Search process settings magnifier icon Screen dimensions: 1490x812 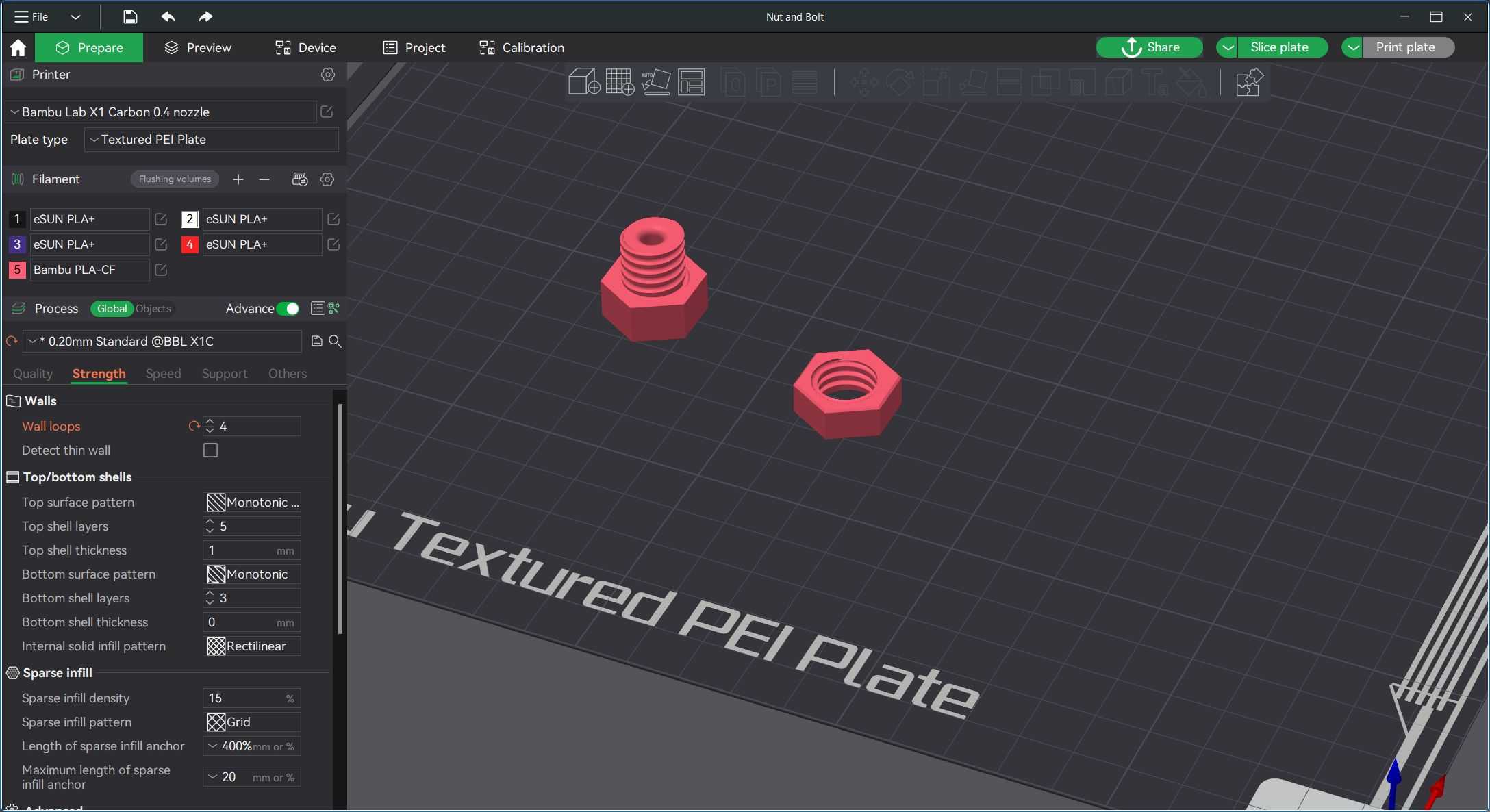coord(335,341)
